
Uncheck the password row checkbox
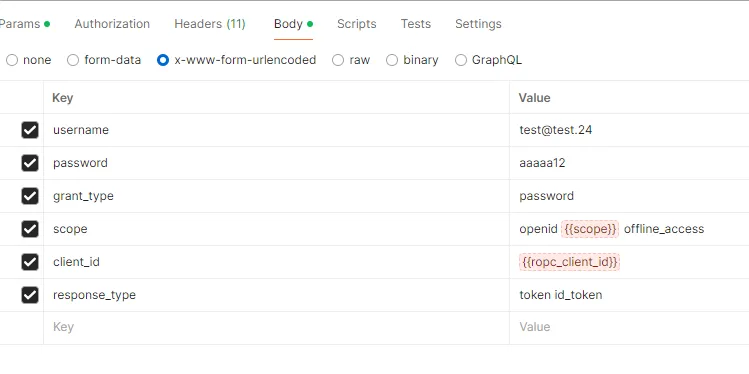30,163
